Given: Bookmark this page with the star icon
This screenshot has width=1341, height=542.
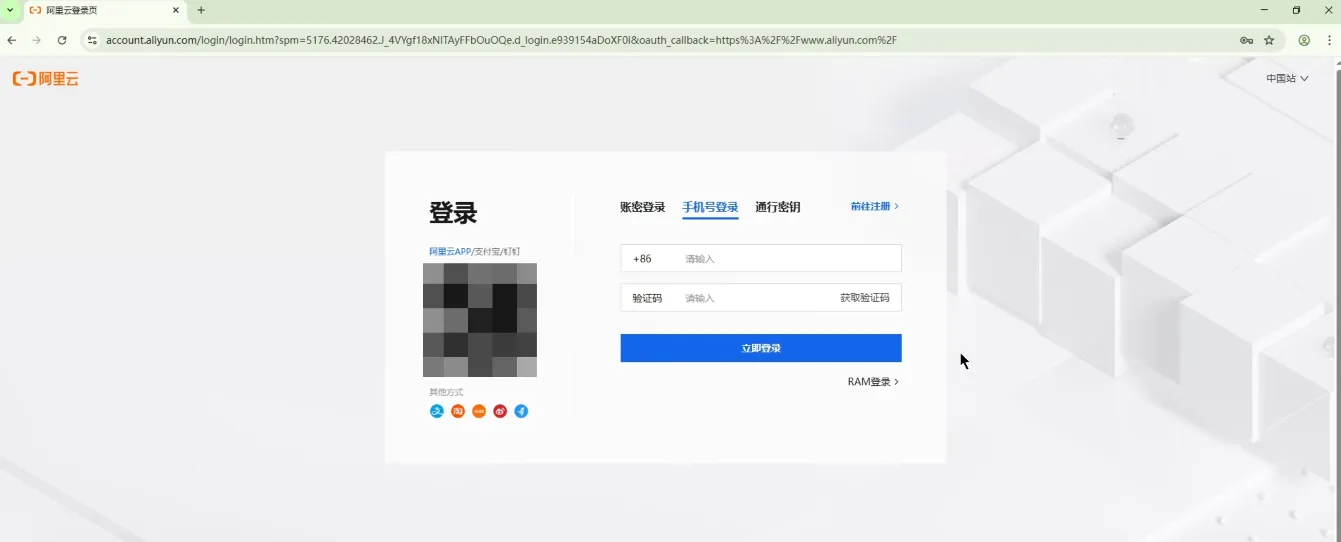Looking at the screenshot, I should pyautogui.click(x=1269, y=40).
